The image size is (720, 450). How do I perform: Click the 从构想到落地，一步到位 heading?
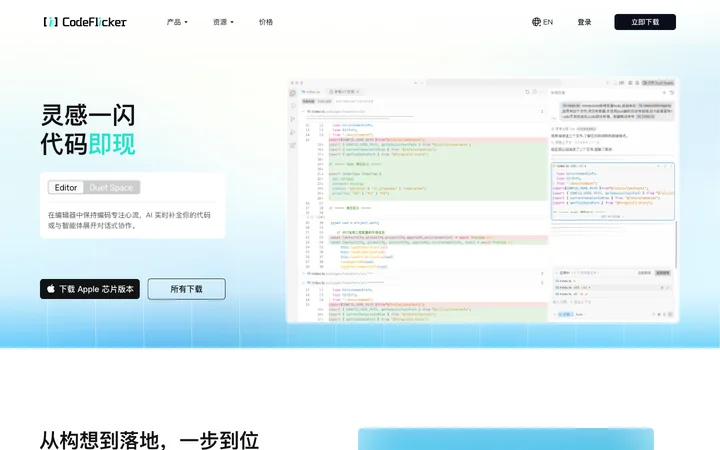click(150, 439)
